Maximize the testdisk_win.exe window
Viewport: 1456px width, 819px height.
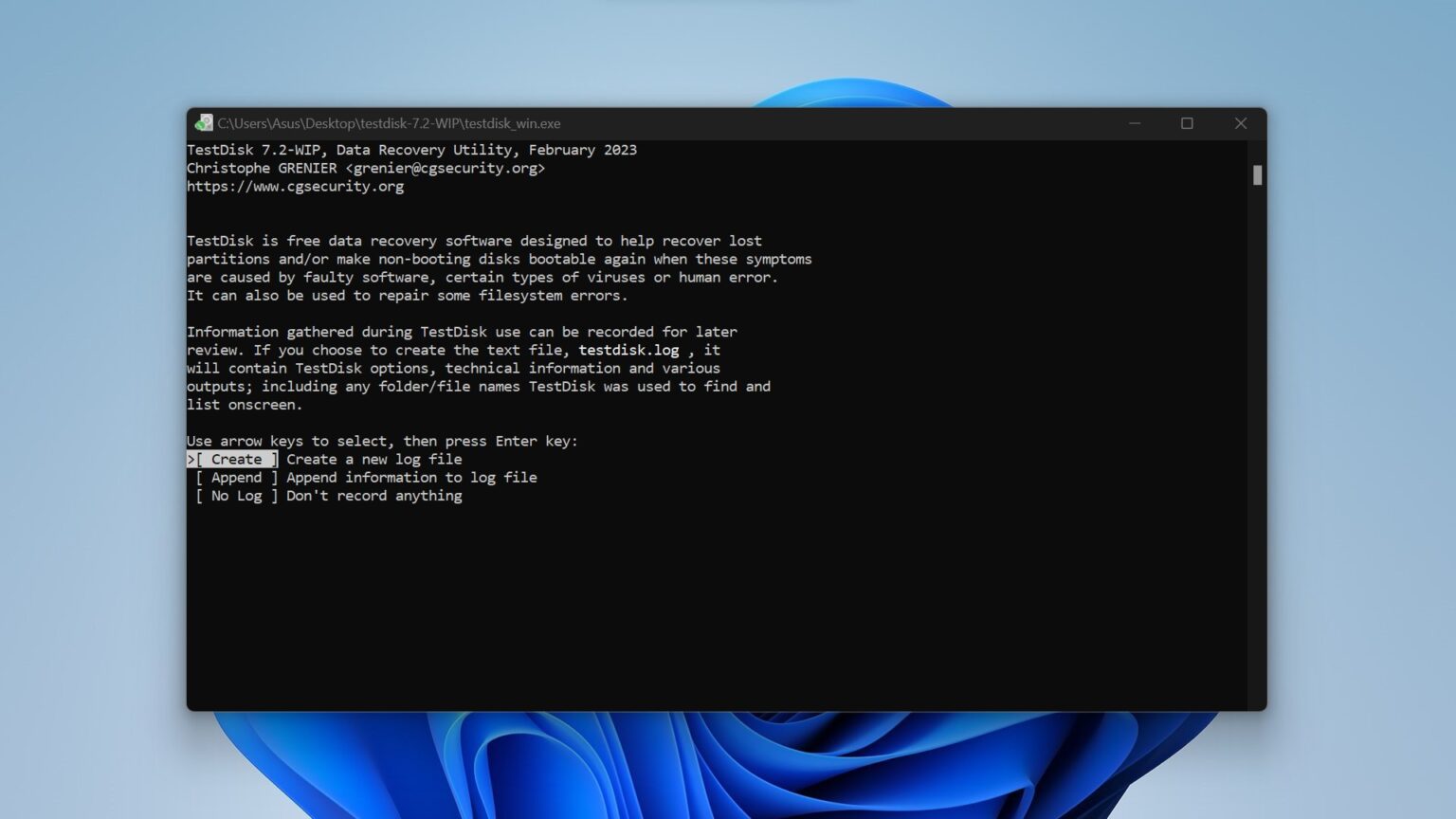[1187, 123]
